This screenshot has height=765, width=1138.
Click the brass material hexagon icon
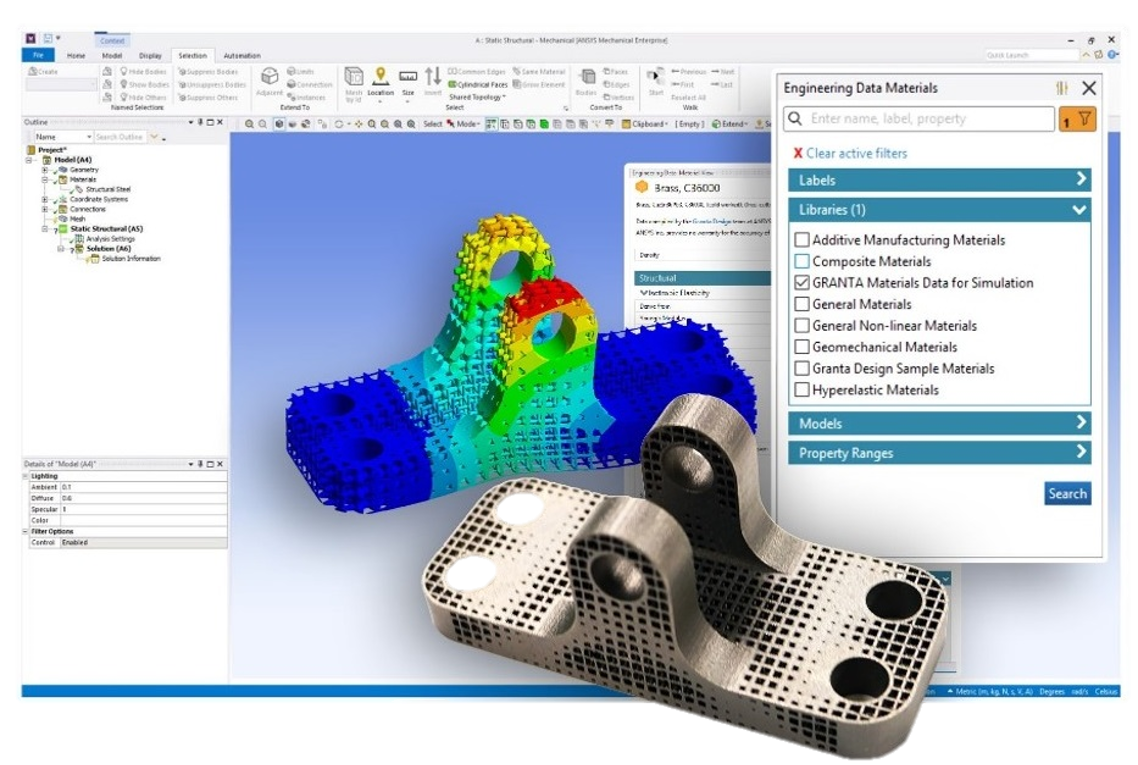(x=642, y=187)
